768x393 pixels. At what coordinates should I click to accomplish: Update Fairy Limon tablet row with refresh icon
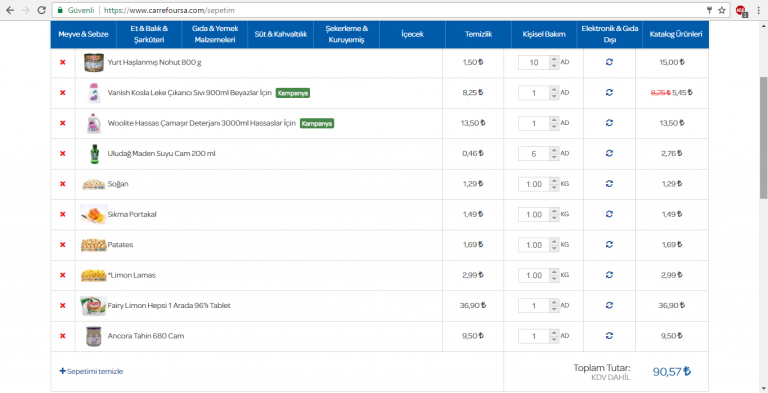609,305
